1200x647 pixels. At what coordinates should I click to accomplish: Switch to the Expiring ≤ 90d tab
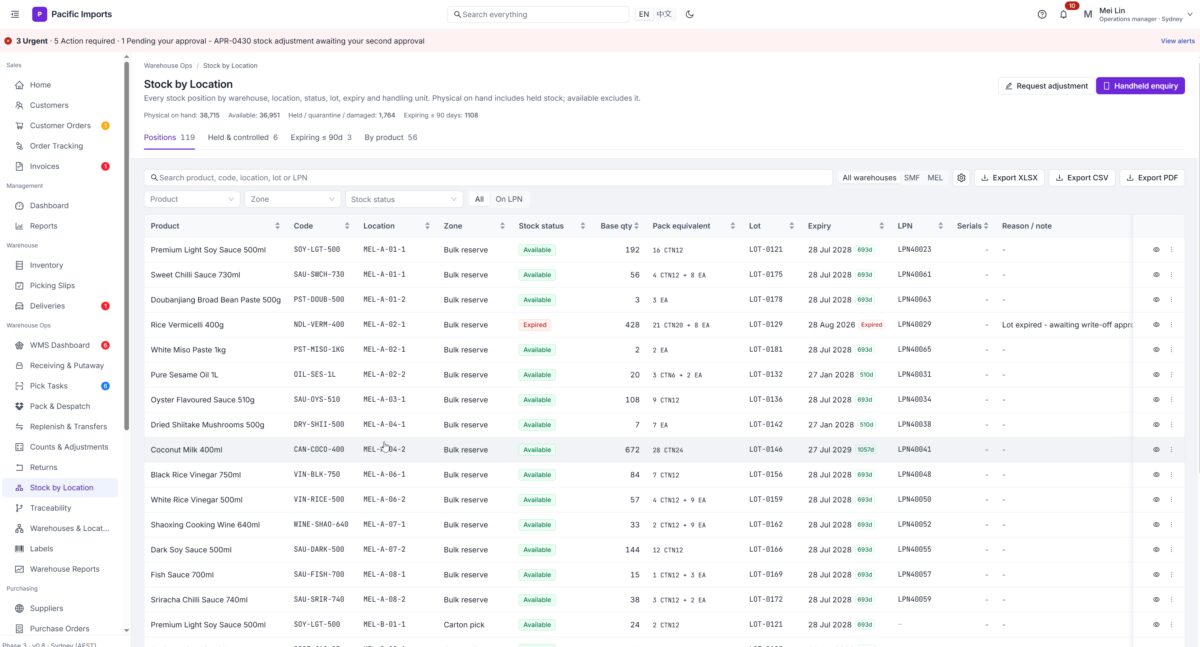pos(321,137)
